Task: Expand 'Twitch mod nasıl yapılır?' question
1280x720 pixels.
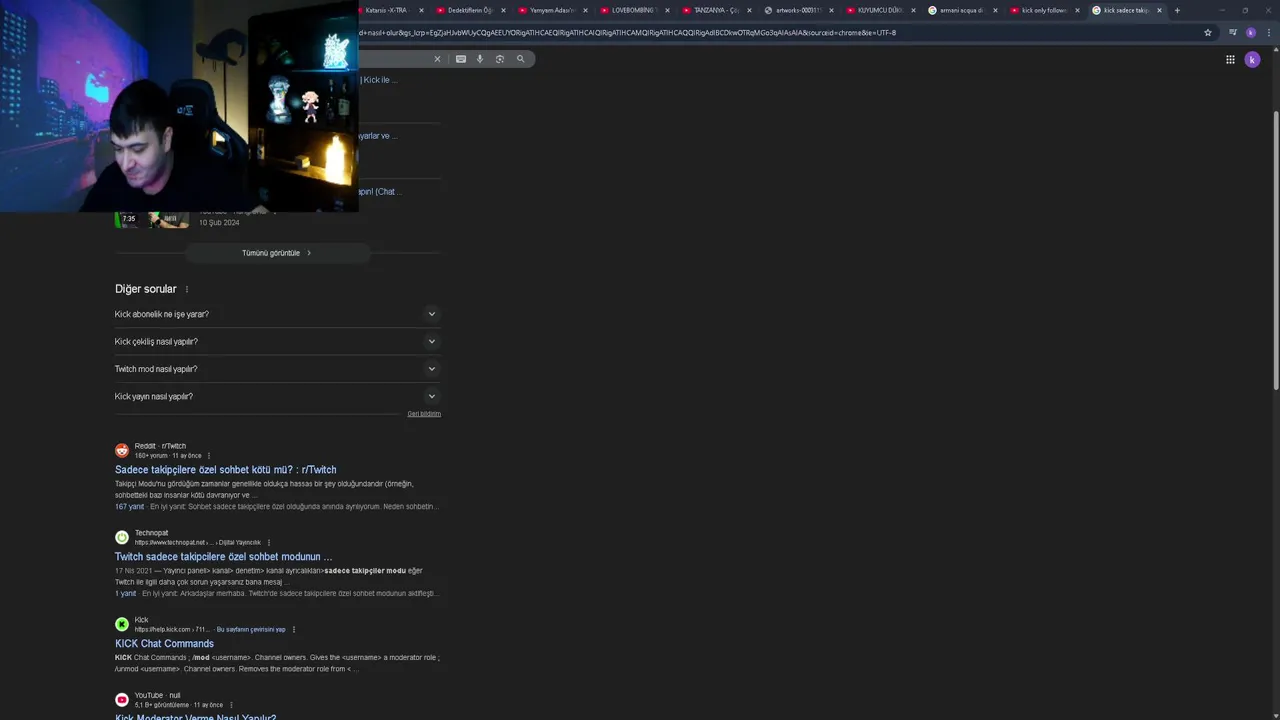Action: (x=278, y=369)
